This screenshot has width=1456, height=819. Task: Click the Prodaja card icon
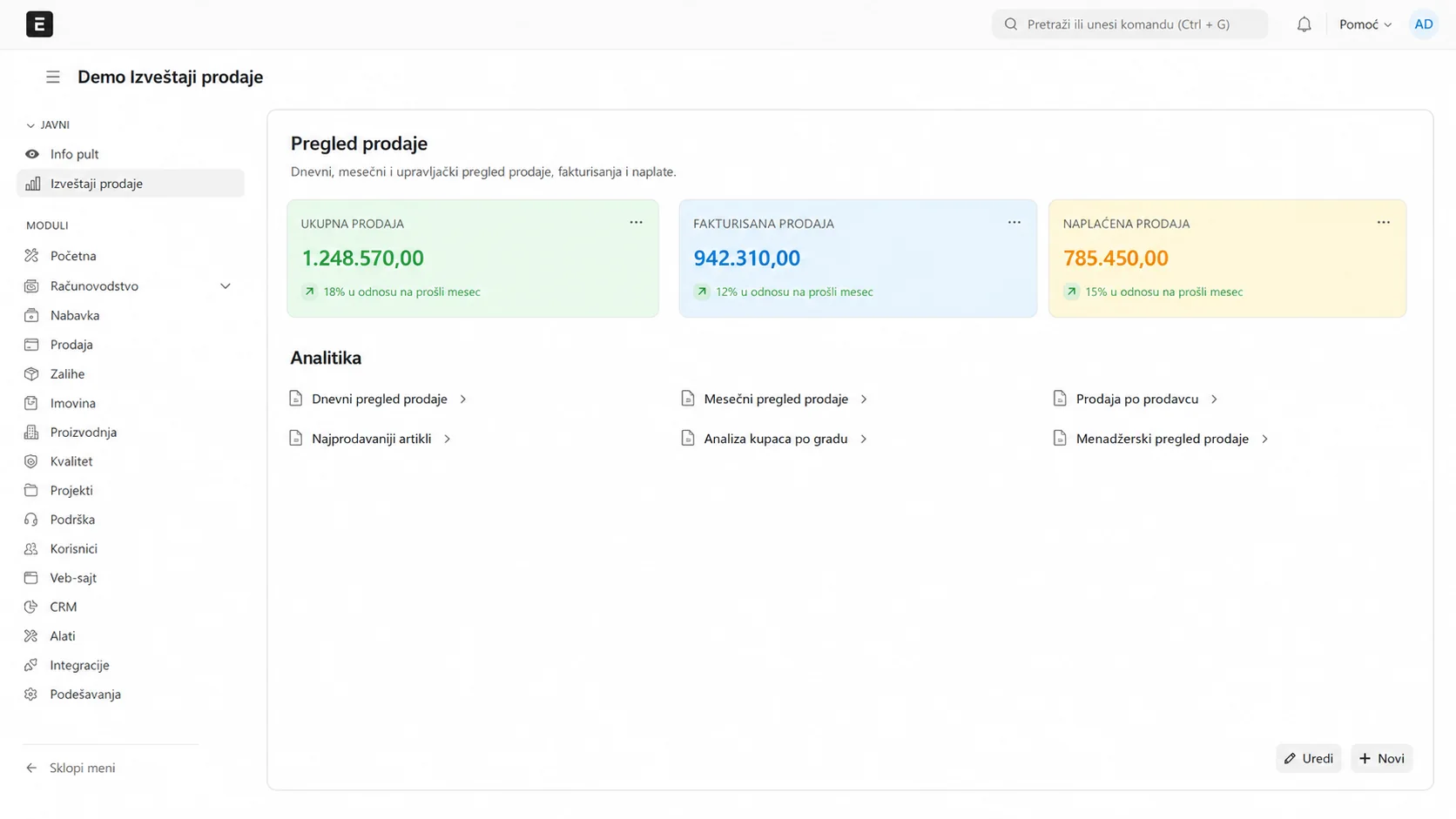pos(31,345)
